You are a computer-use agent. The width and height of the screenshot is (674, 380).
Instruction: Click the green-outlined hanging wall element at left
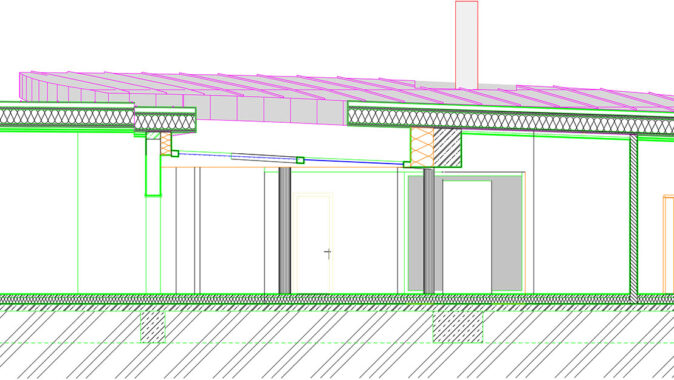pos(153,164)
